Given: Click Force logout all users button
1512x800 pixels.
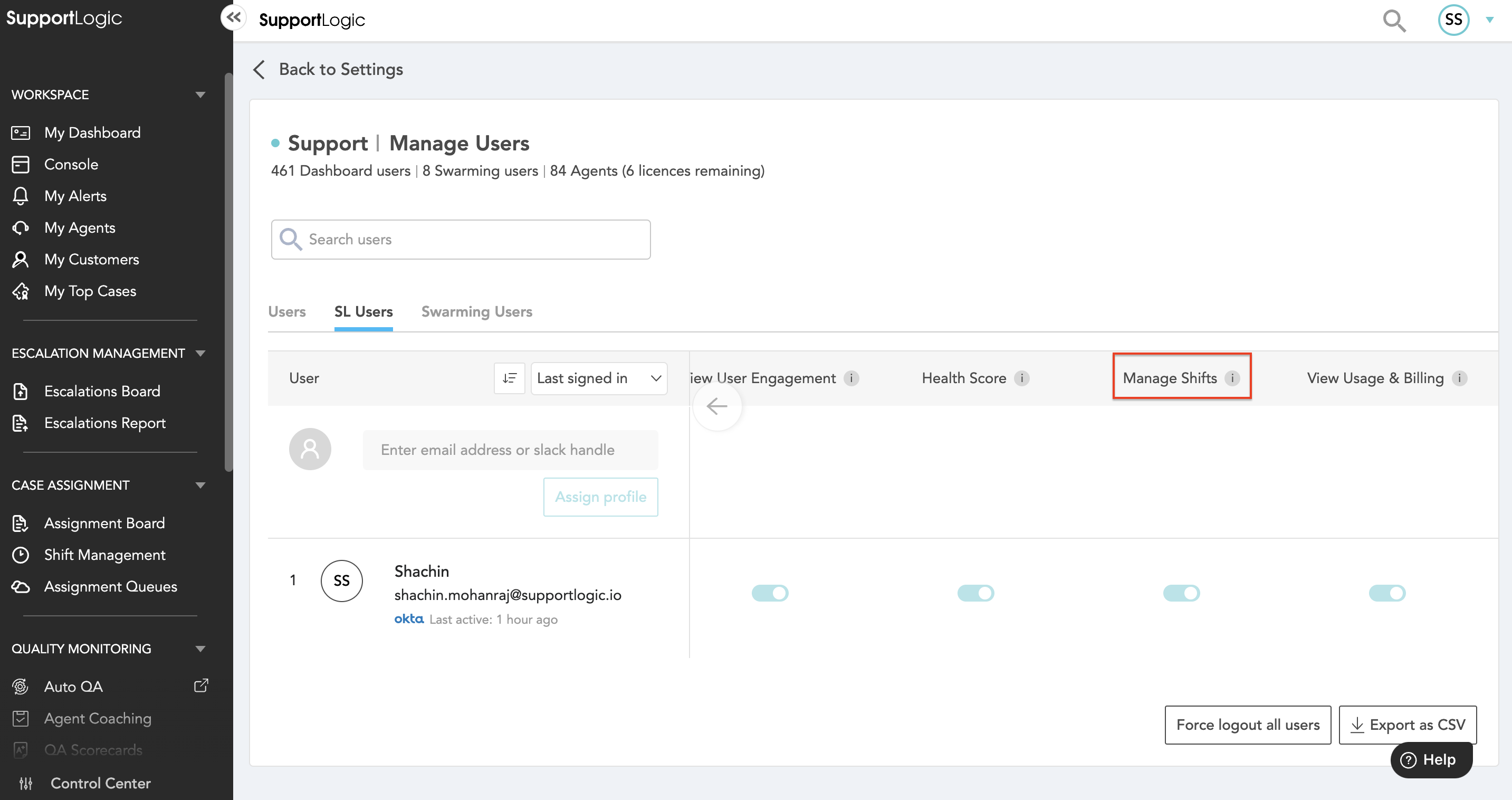Looking at the screenshot, I should (x=1247, y=725).
